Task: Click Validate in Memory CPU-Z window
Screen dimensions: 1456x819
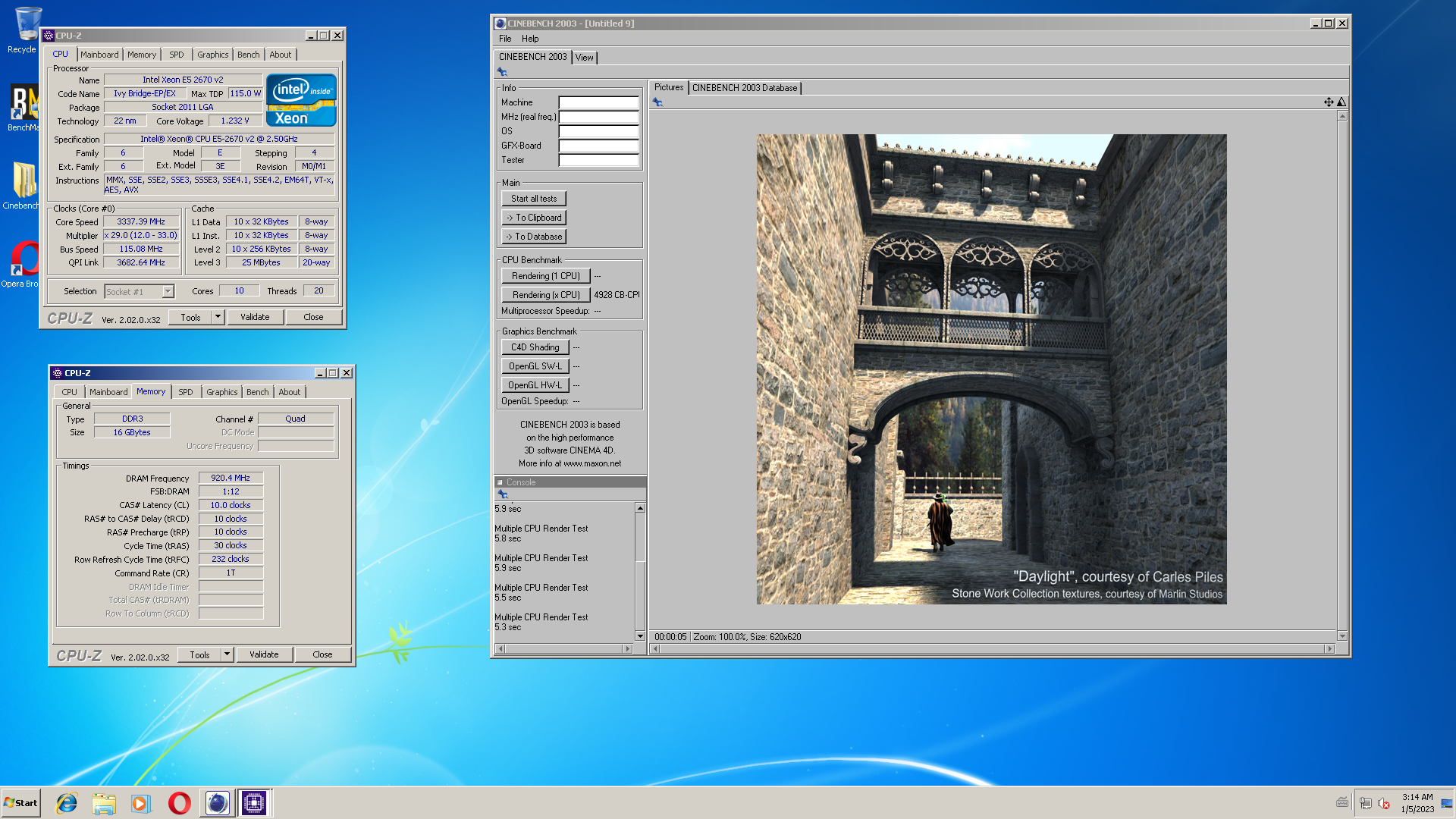Action: click(264, 654)
